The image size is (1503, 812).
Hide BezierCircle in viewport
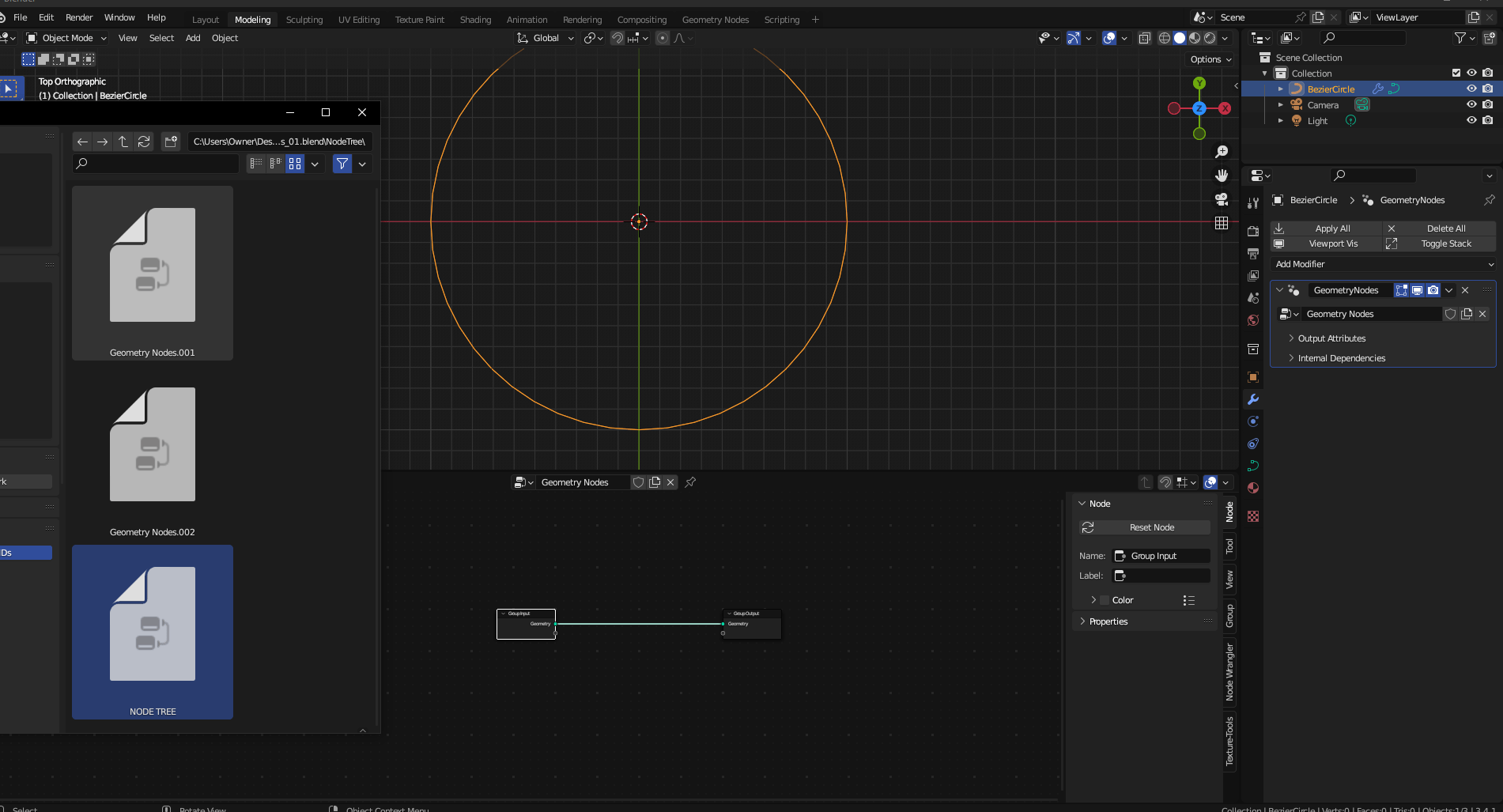tap(1471, 89)
